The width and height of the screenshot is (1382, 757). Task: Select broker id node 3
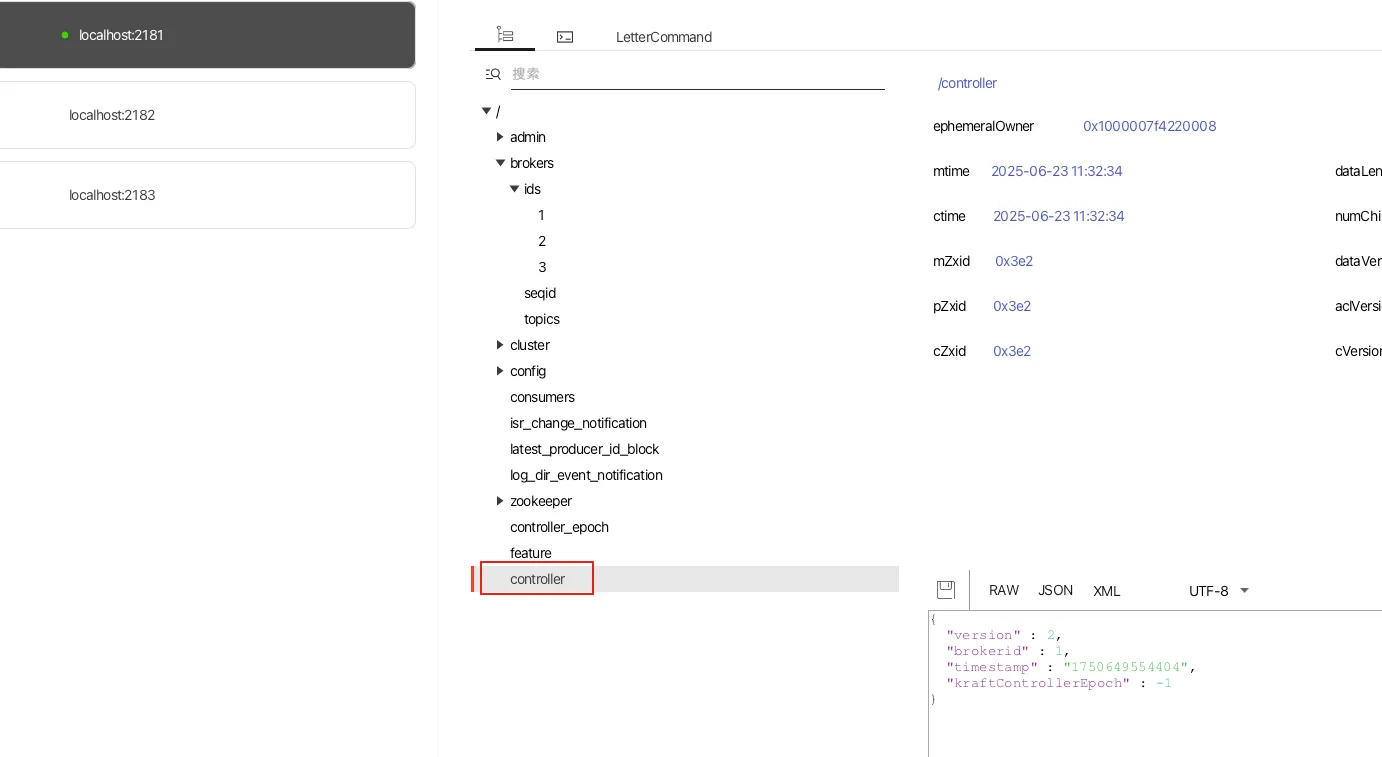pos(542,267)
